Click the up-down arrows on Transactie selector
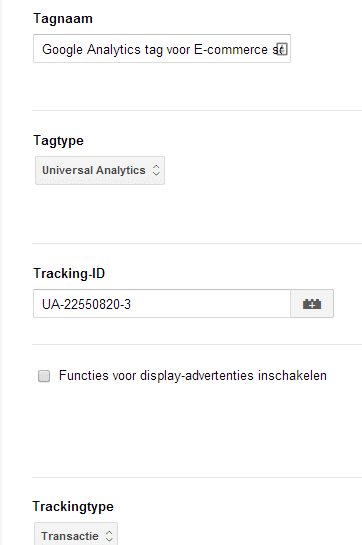The width and height of the screenshot is (362, 545). point(109,536)
